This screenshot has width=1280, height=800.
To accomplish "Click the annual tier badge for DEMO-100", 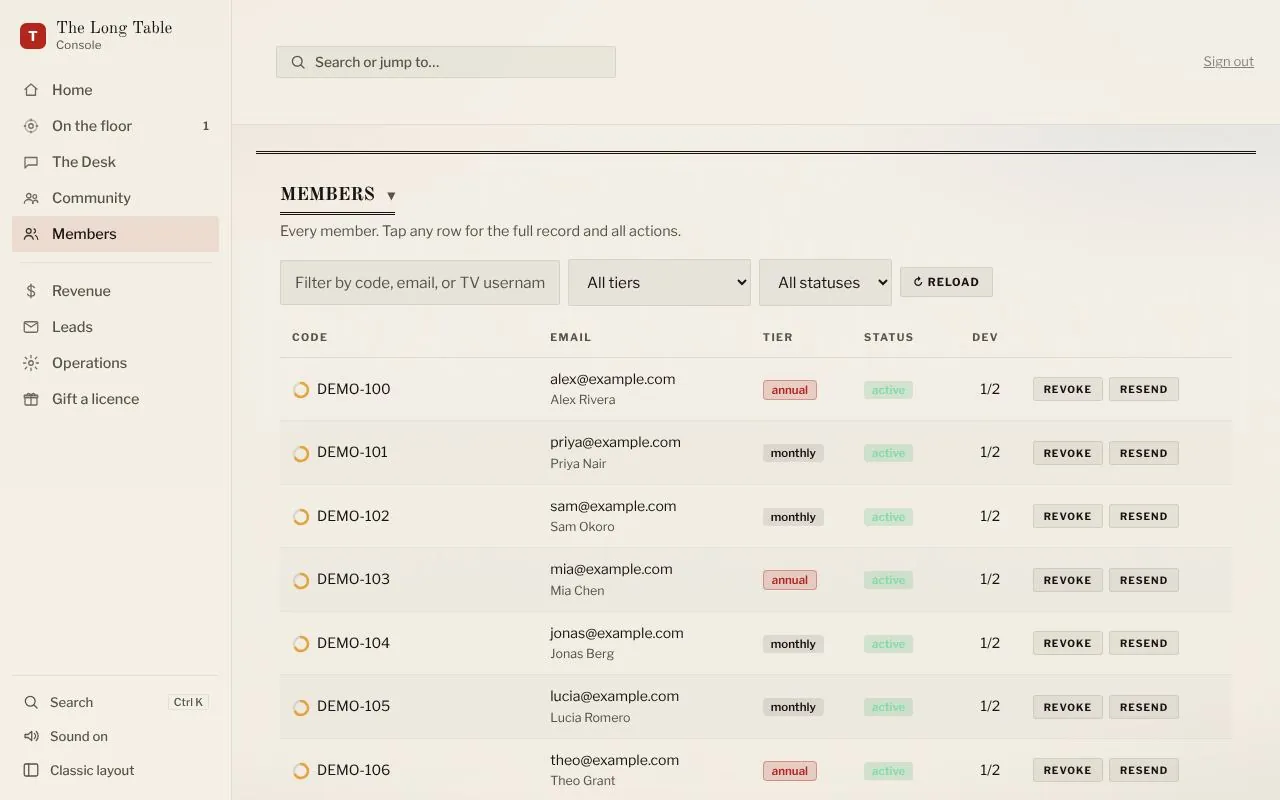I will pos(790,390).
